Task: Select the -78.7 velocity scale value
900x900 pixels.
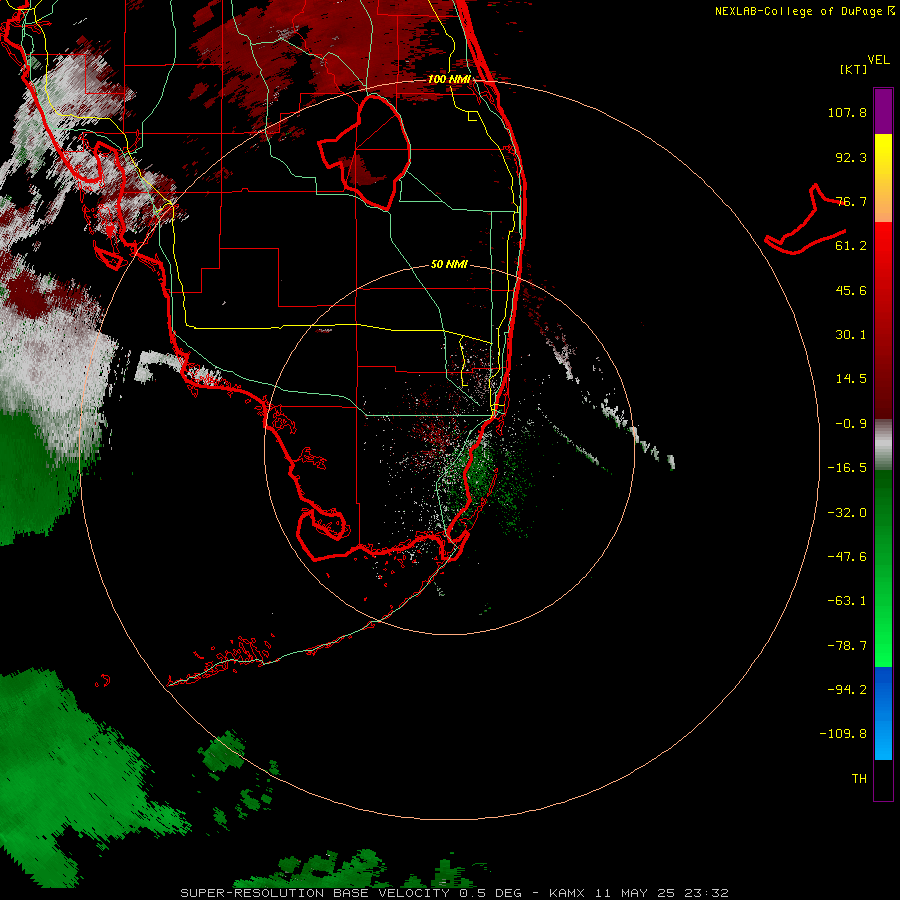Action: tap(847, 646)
